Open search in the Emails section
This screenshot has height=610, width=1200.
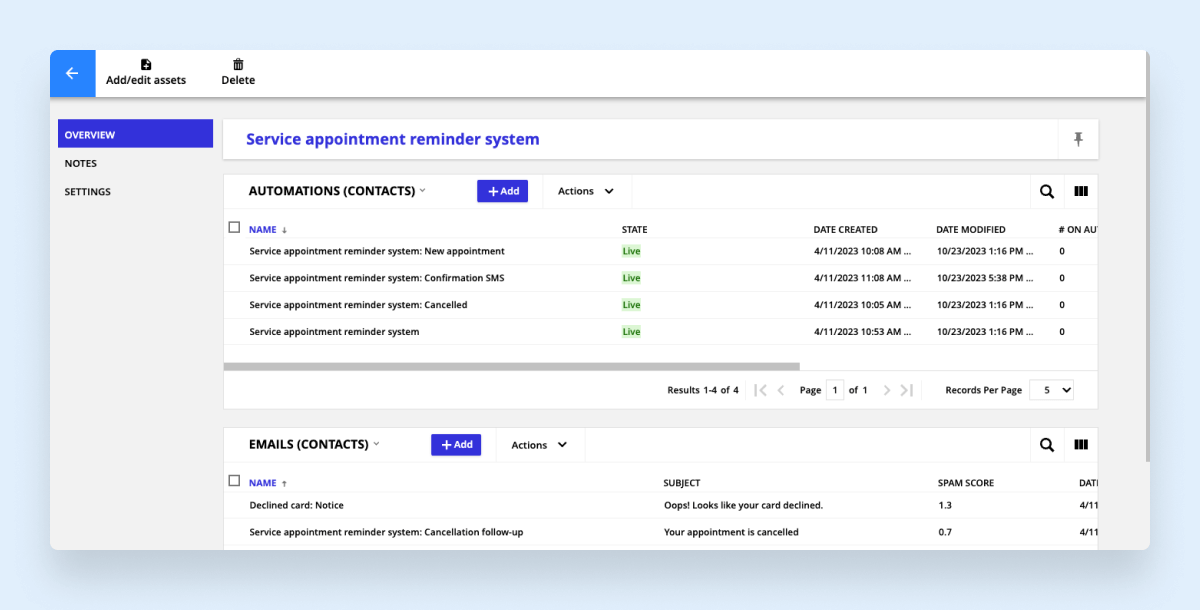(x=1046, y=445)
